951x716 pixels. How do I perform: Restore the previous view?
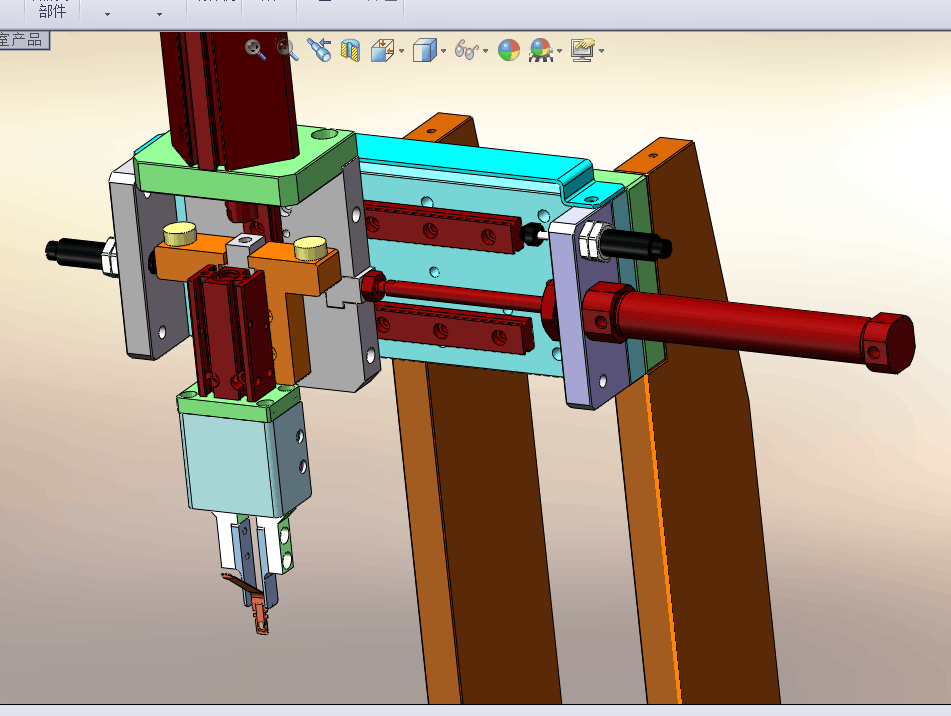click(x=319, y=50)
